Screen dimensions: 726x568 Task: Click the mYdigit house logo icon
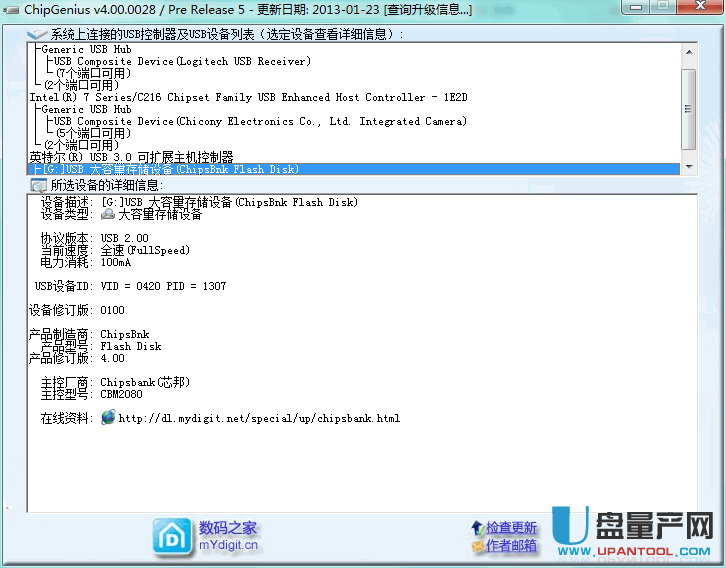coord(173,536)
